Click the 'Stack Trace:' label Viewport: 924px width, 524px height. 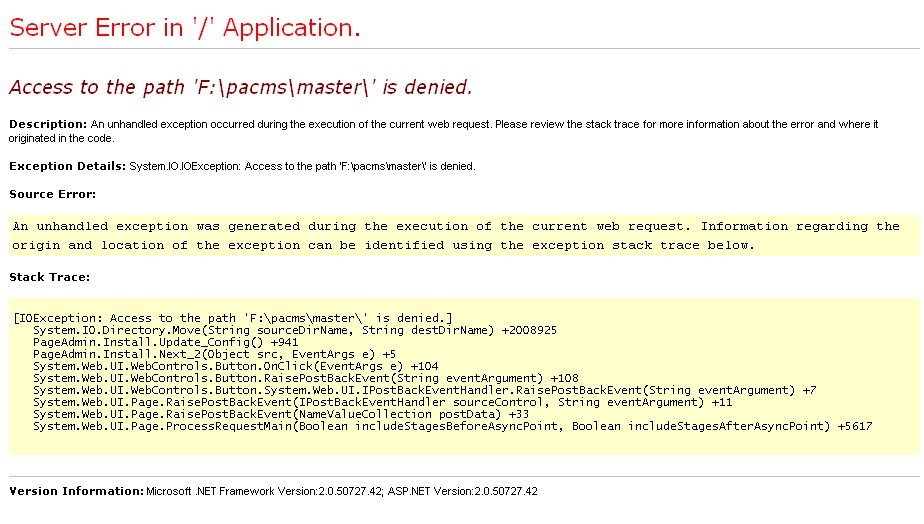[x=49, y=277]
